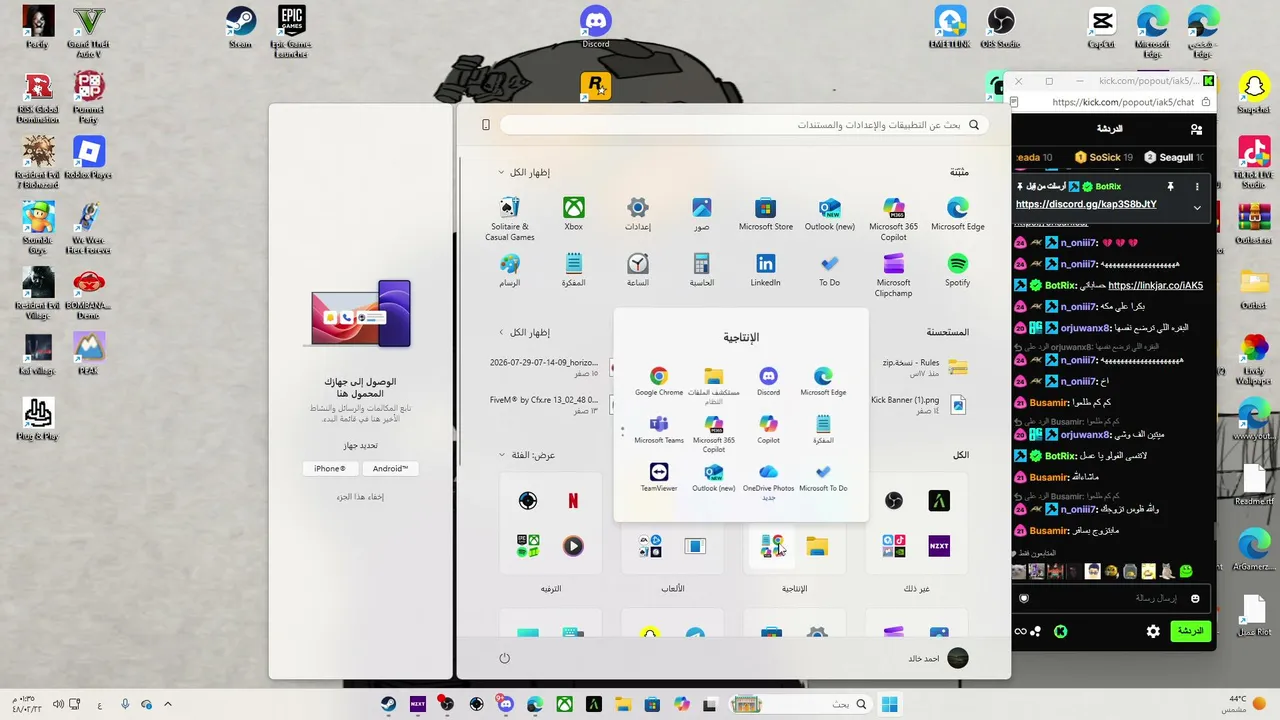Open Microsoft To Do in folder popup
The width and height of the screenshot is (1280, 720).
823,477
